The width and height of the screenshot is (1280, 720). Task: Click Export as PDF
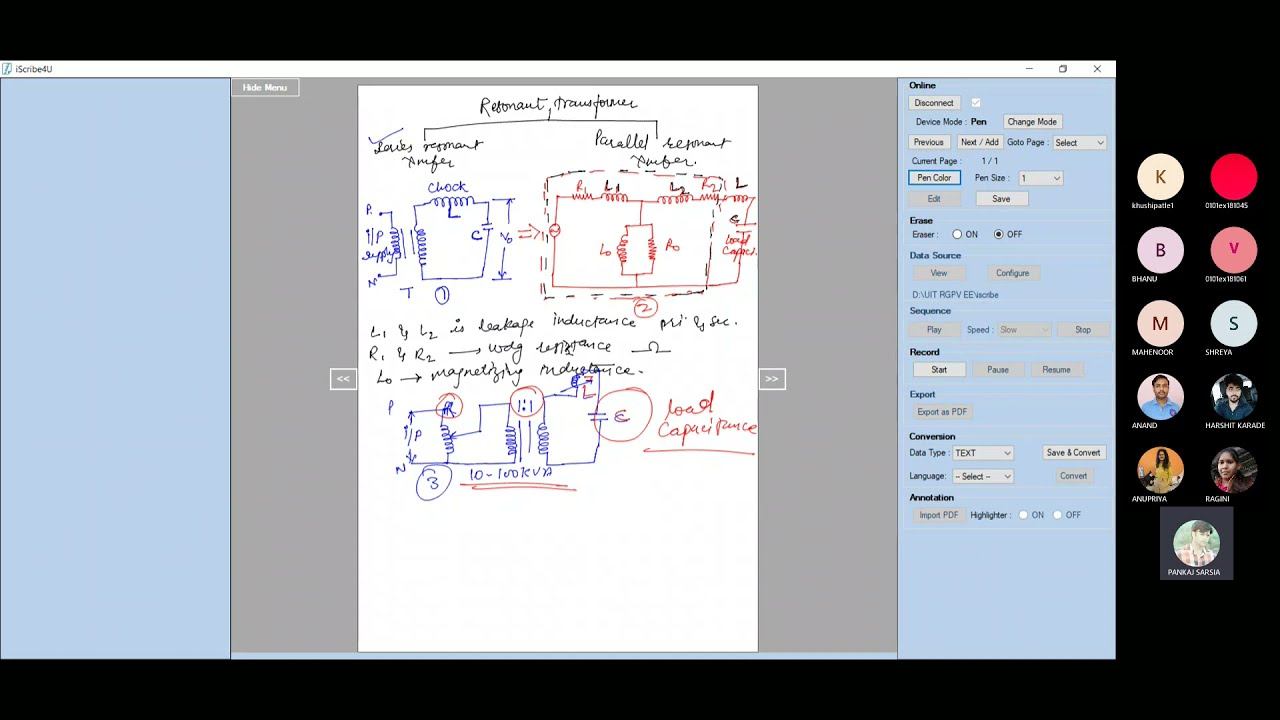pyautogui.click(x=942, y=412)
